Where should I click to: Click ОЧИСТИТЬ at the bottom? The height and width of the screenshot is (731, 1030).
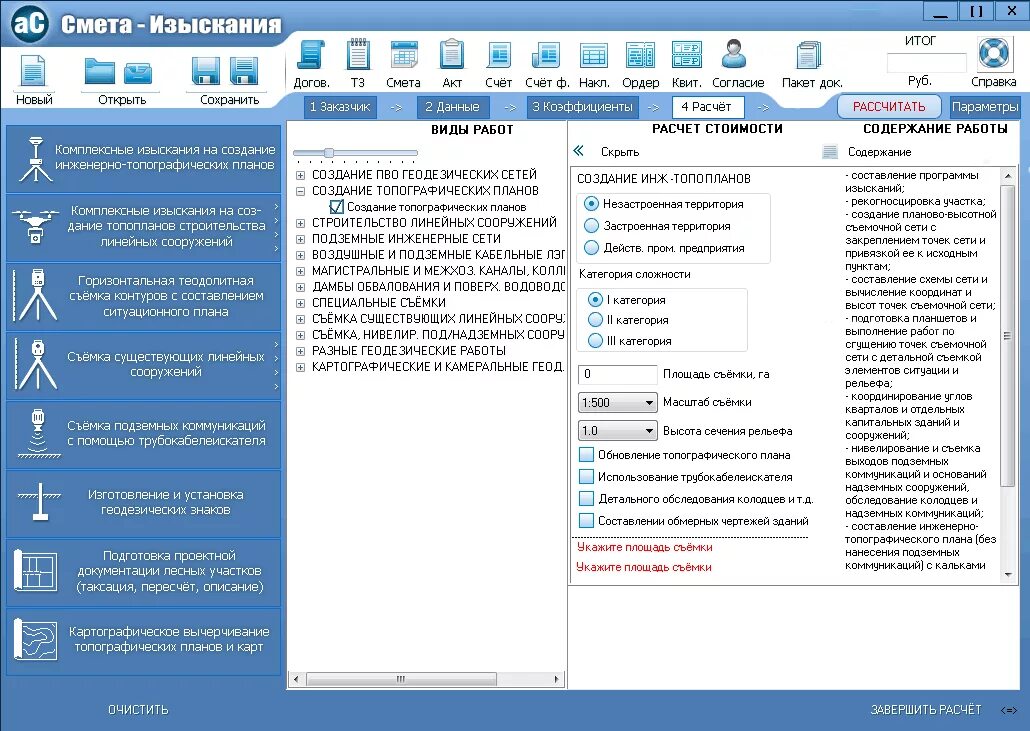coord(138,709)
